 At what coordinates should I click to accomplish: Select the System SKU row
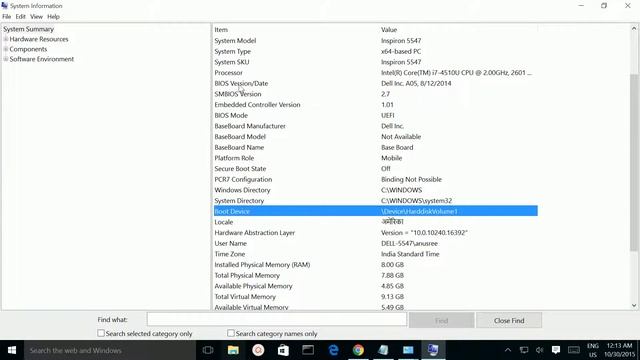[376, 62]
